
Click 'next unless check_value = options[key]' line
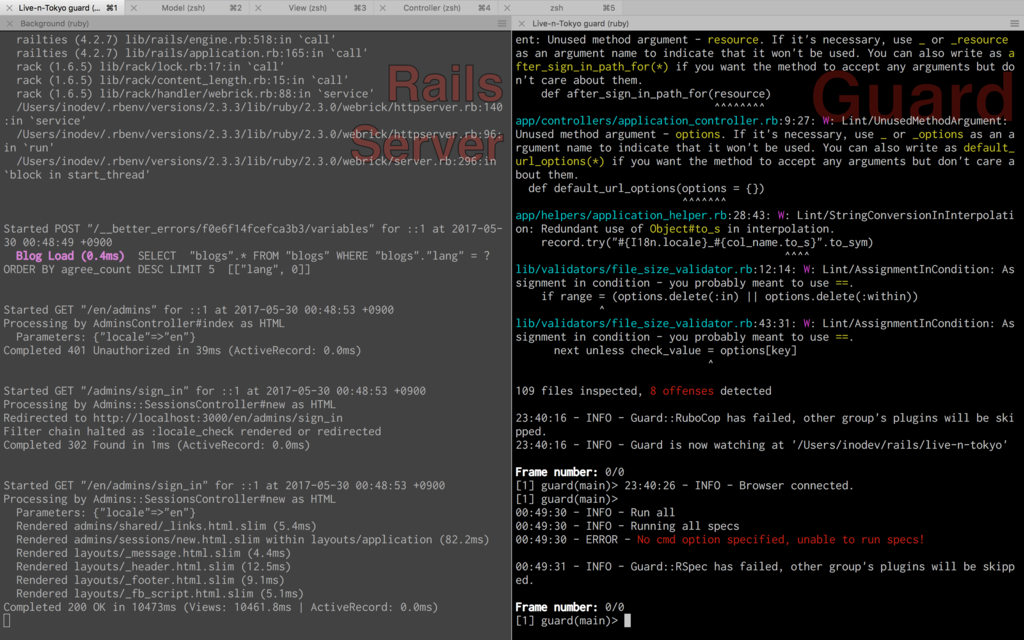[675, 351]
